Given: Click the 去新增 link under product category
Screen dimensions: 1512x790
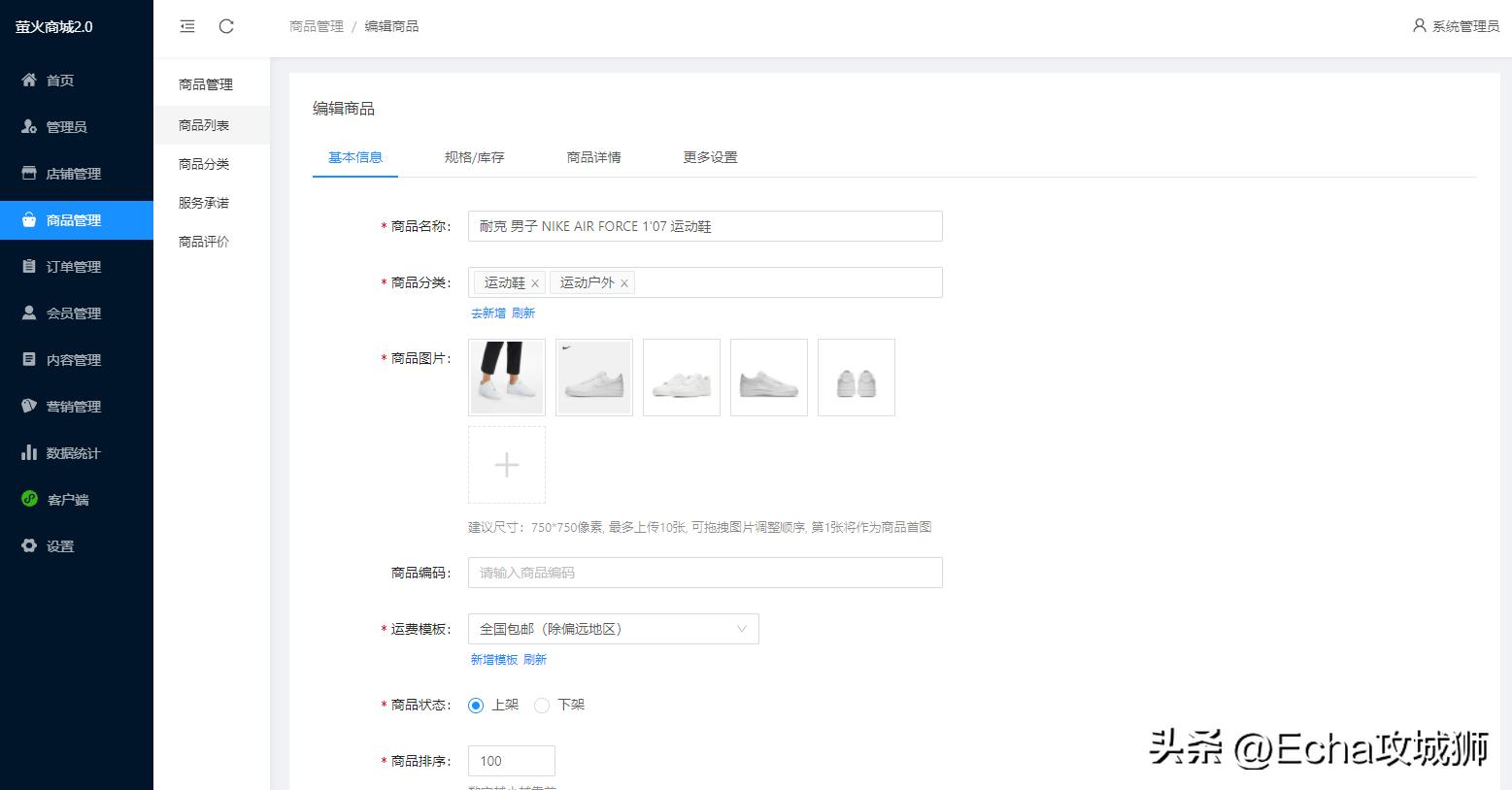Looking at the screenshot, I should click(487, 313).
